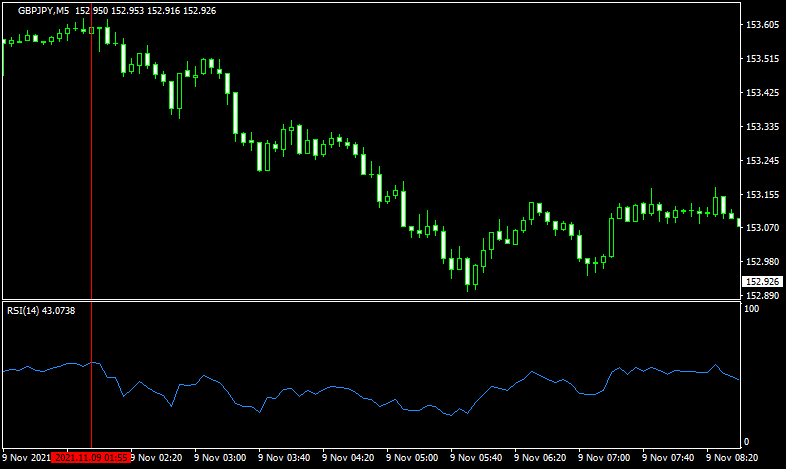Click the 9 Nov 02:20 time axis label

pos(157,457)
